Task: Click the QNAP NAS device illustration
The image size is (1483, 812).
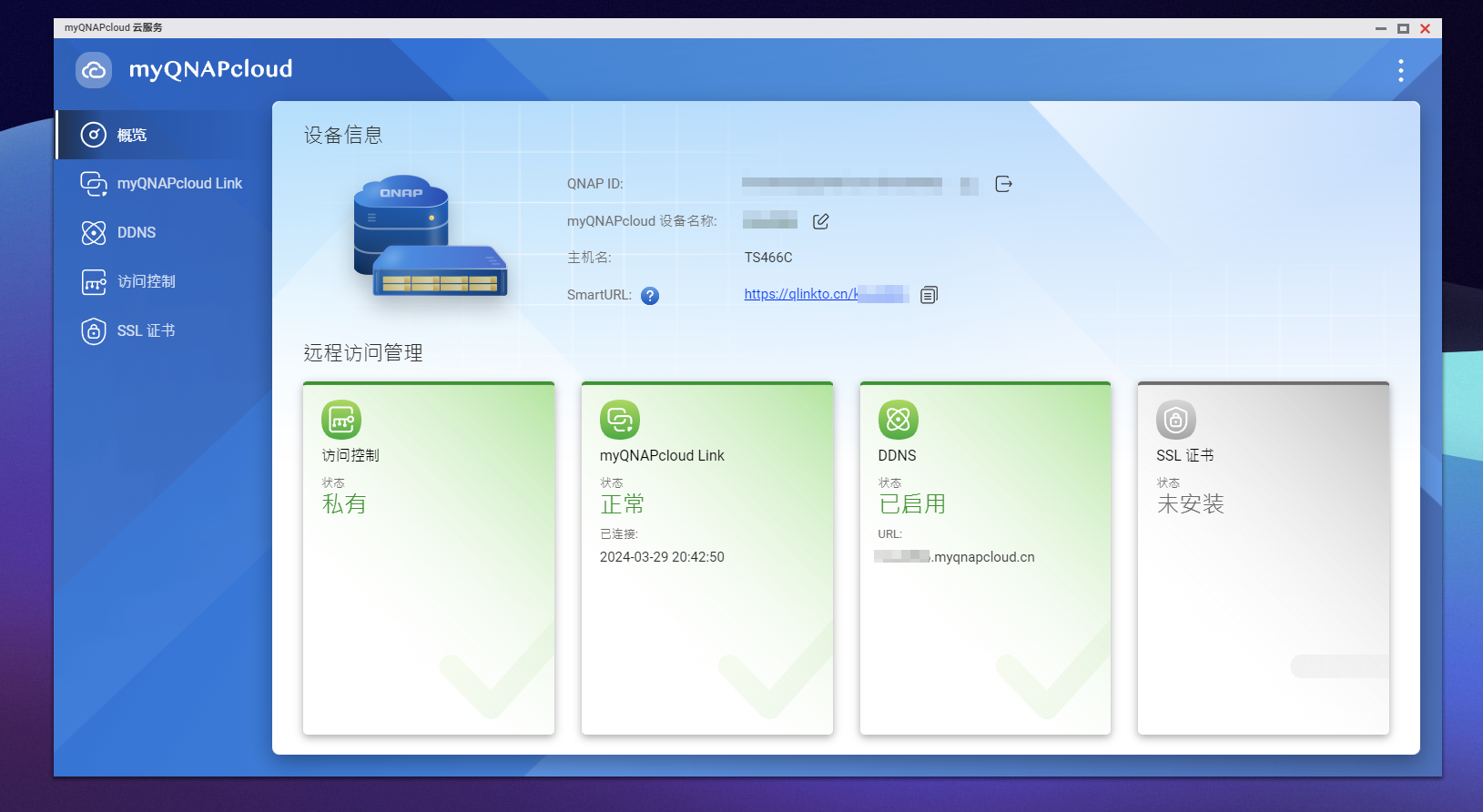Action: [430, 237]
